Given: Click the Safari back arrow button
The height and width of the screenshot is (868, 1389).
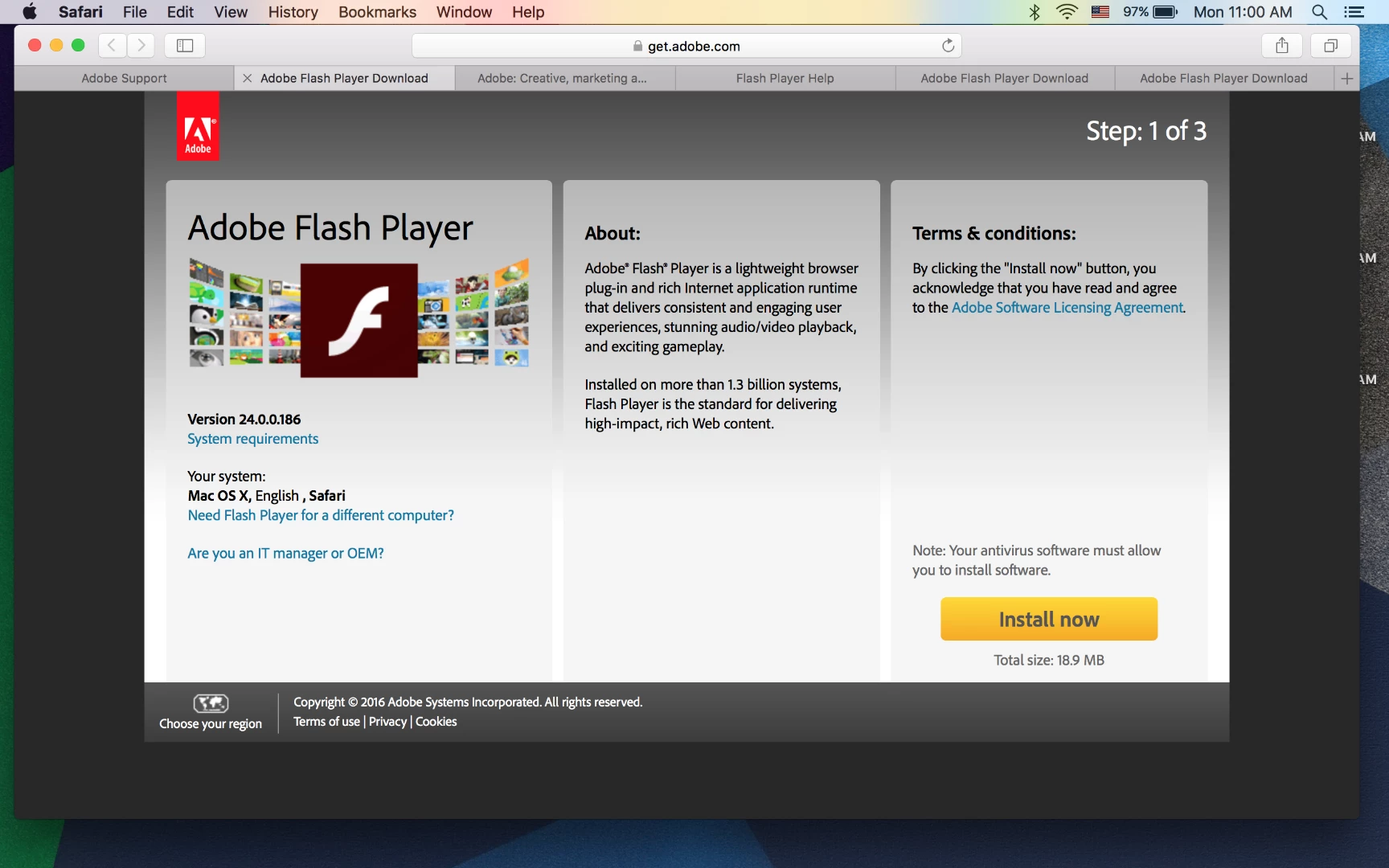Looking at the screenshot, I should click(x=113, y=45).
